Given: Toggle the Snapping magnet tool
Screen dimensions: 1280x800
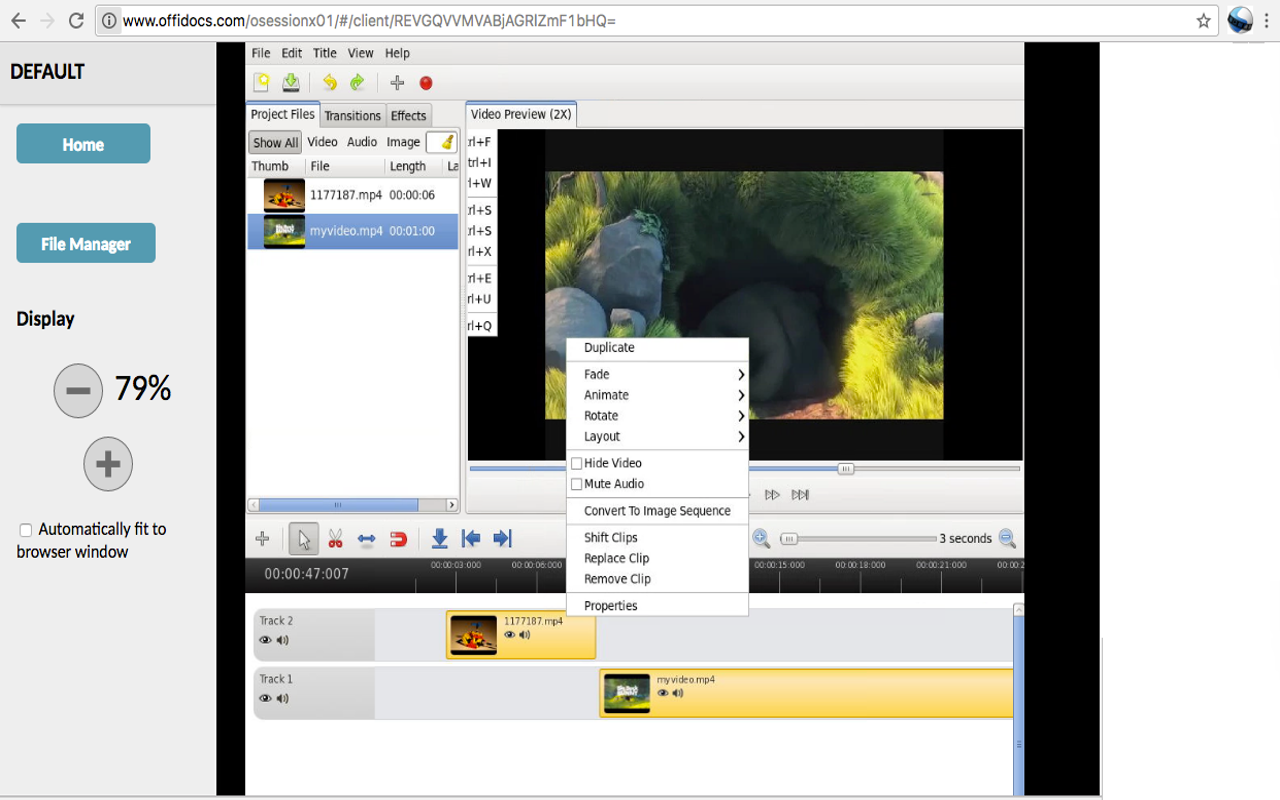Looking at the screenshot, I should 398,539.
